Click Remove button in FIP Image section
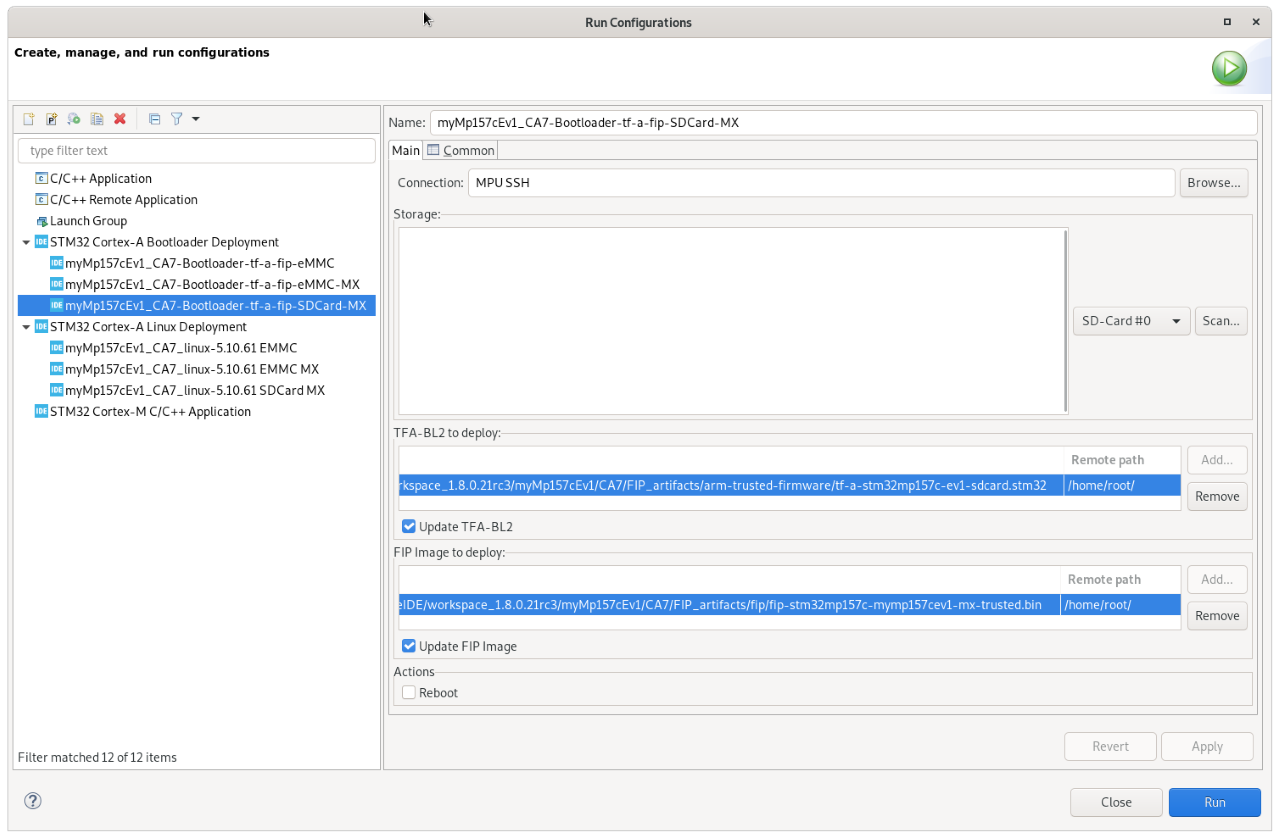The image size is (1280, 839). tap(1217, 616)
